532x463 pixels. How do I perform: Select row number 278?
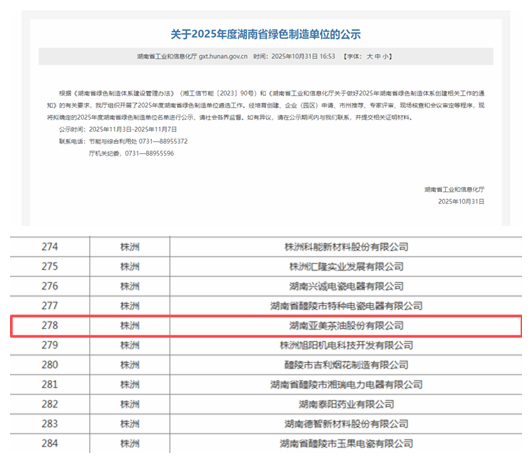coord(50,325)
